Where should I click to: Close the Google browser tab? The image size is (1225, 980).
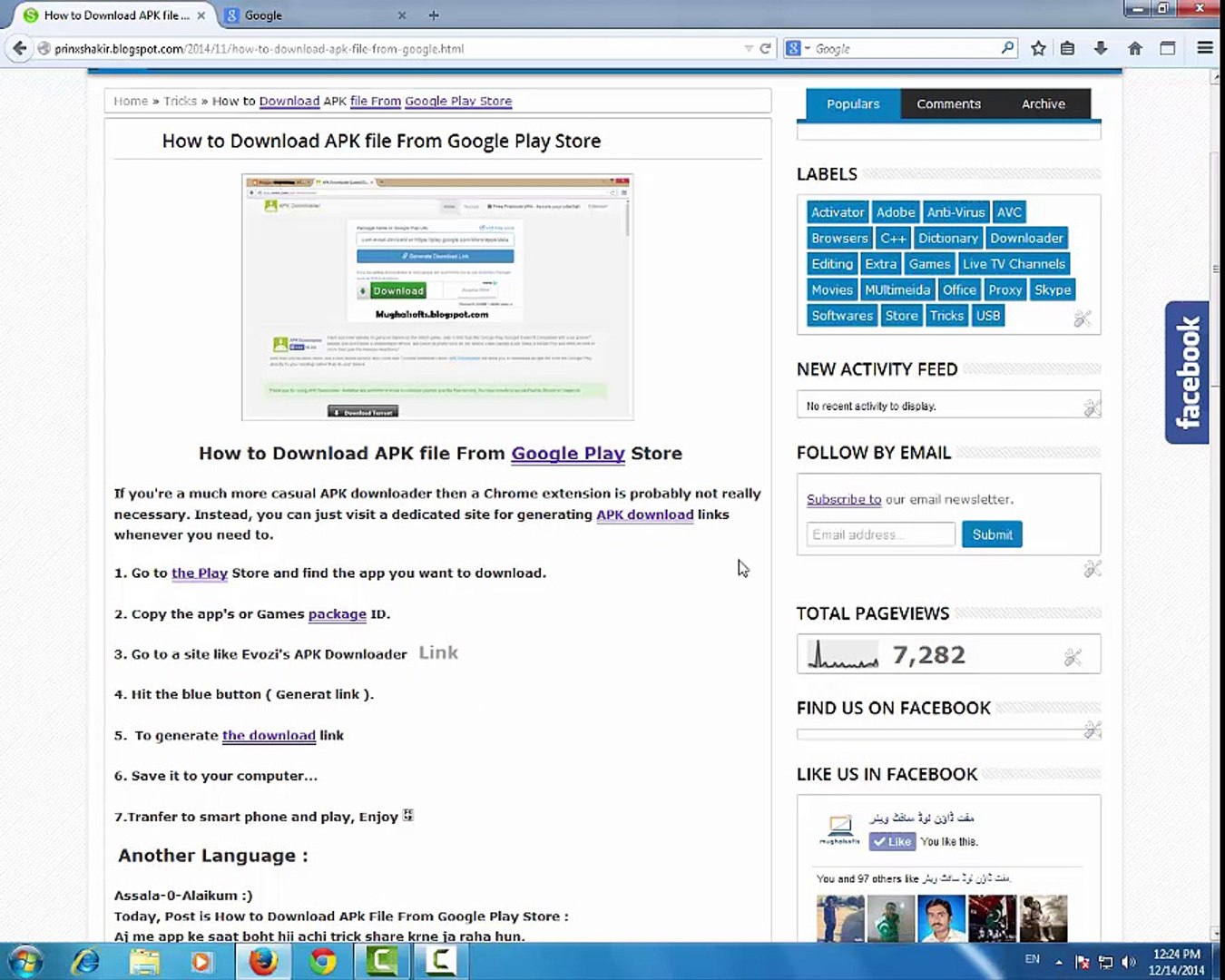[402, 15]
